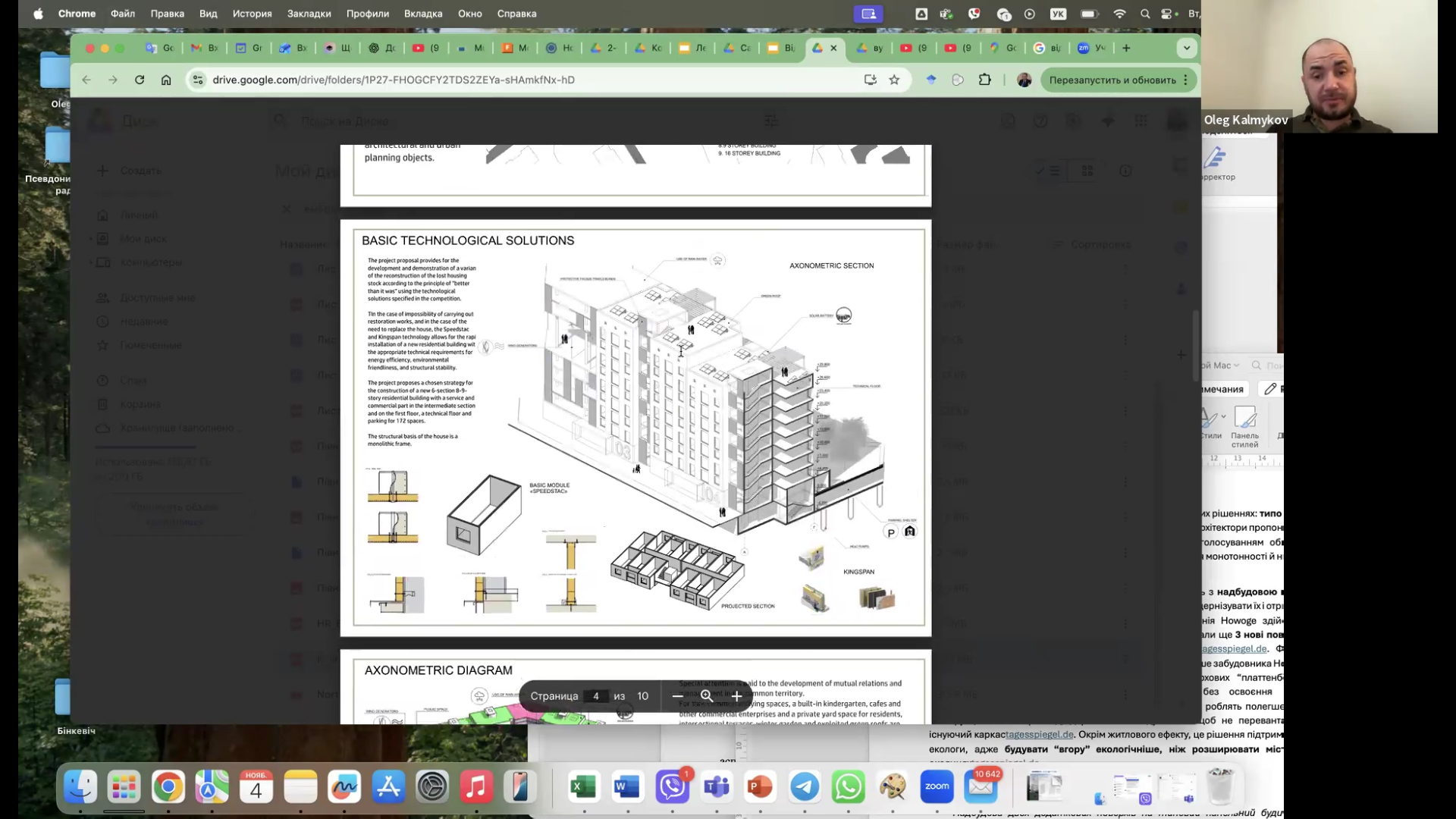Open Chrome extensions puzzle icon

coord(985,80)
